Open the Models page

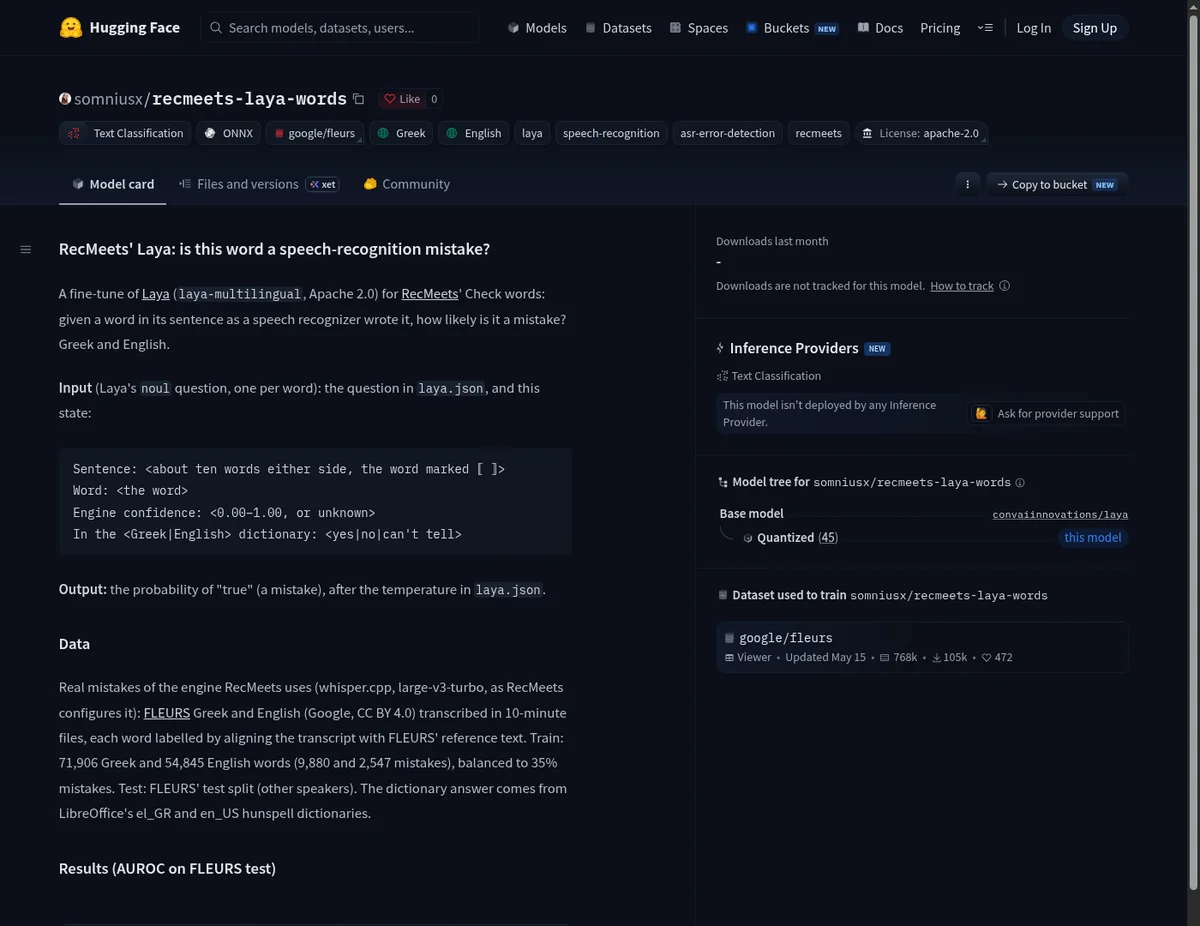point(537,28)
